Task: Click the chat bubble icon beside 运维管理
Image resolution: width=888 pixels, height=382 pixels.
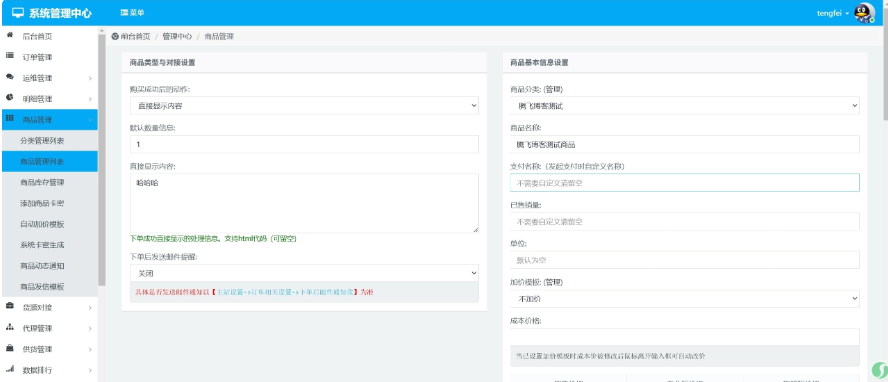Action: tap(10, 77)
